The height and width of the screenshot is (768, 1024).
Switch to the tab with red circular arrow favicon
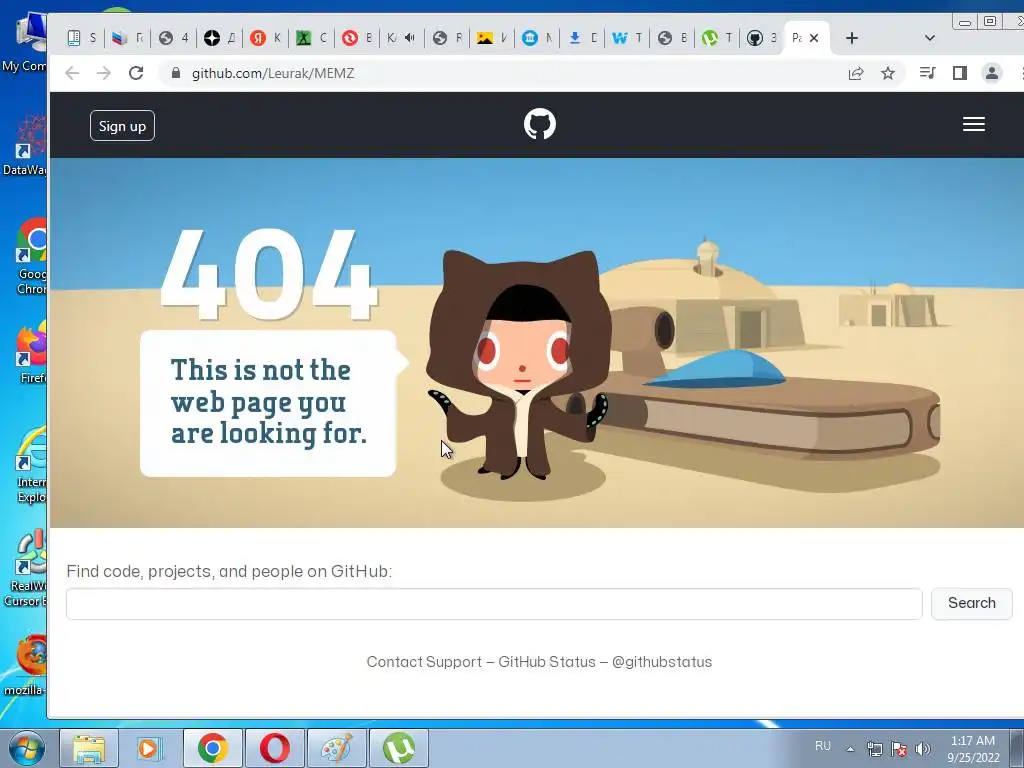[x=356, y=38]
